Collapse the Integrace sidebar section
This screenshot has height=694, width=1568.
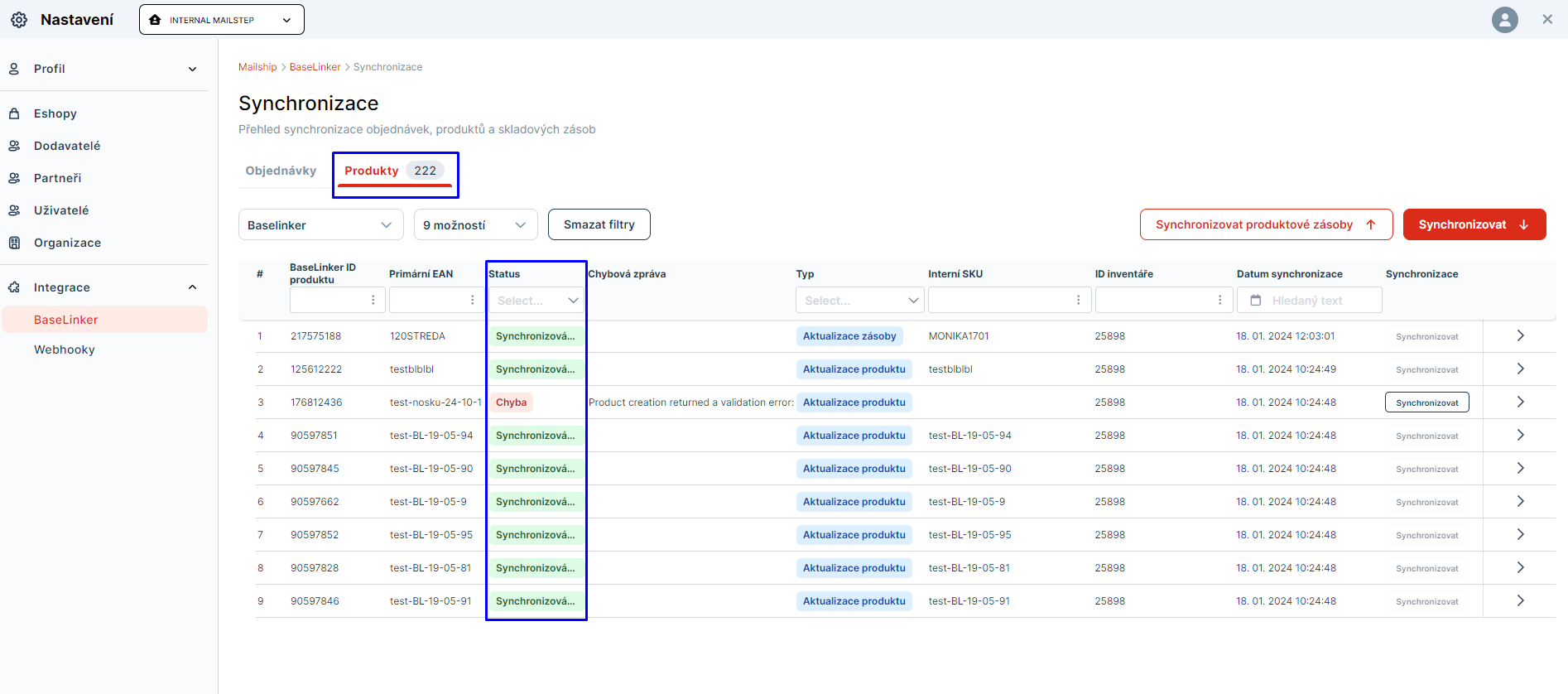coord(192,287)
